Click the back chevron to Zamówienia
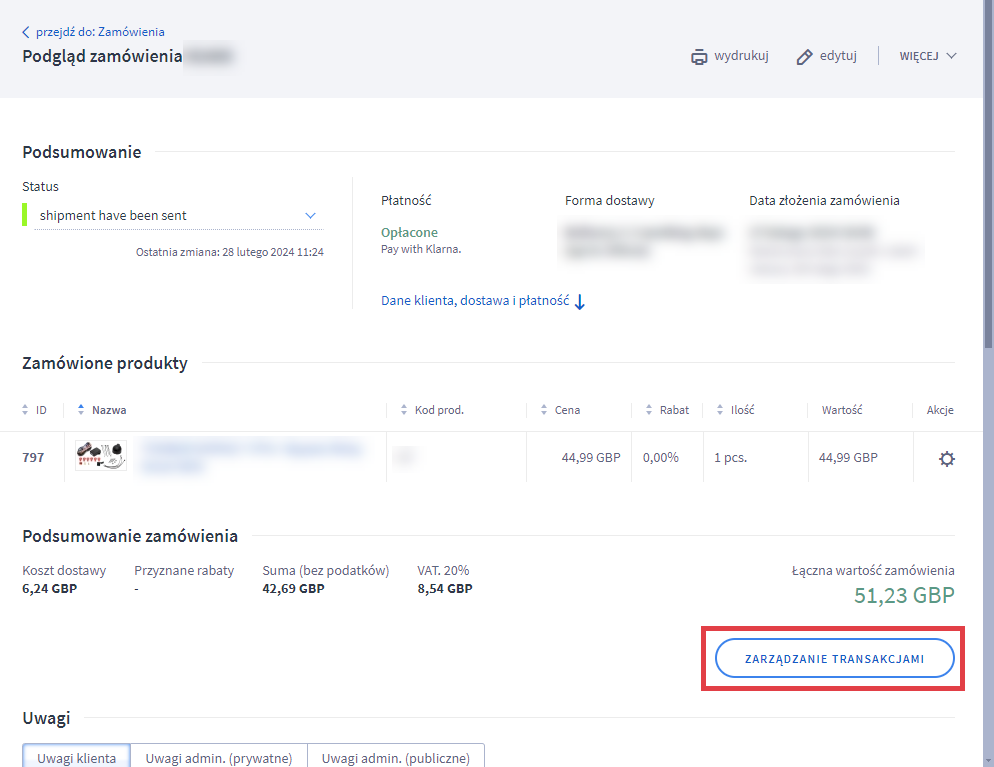The height and width of the screenshot is (767, 994). tap(26, 32)
